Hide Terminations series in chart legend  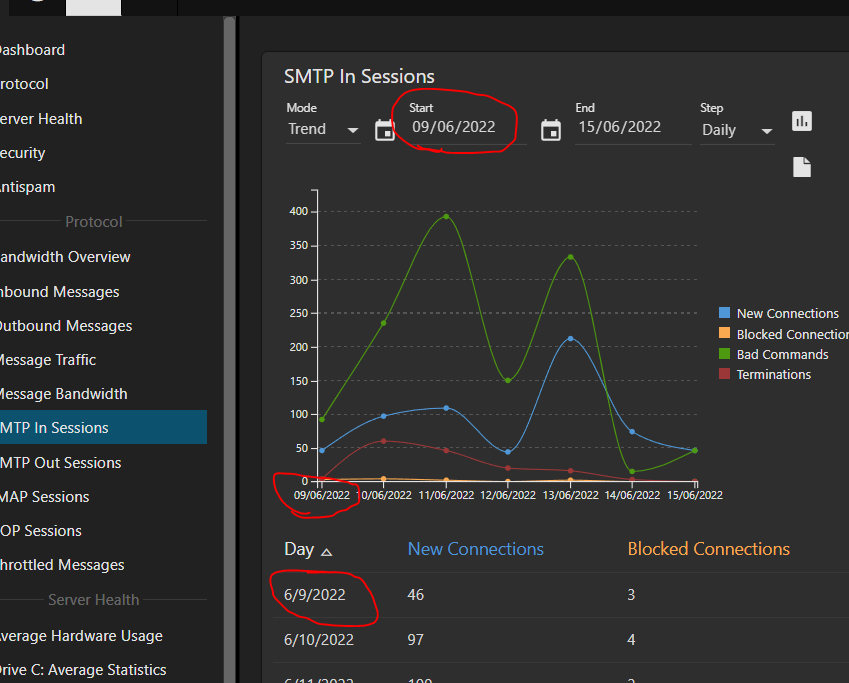point(773,374)
